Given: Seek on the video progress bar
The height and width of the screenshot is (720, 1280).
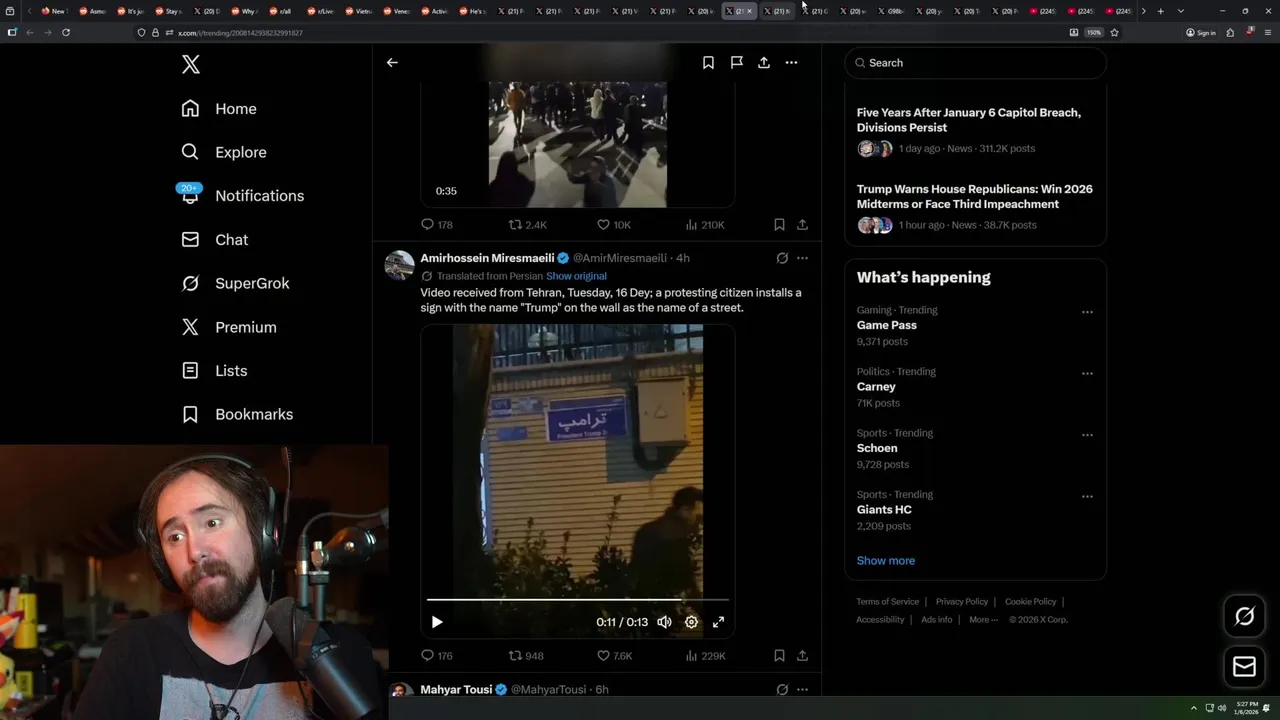Looking at the screenshot, I should pyautogui.click(x=578, y=600).
